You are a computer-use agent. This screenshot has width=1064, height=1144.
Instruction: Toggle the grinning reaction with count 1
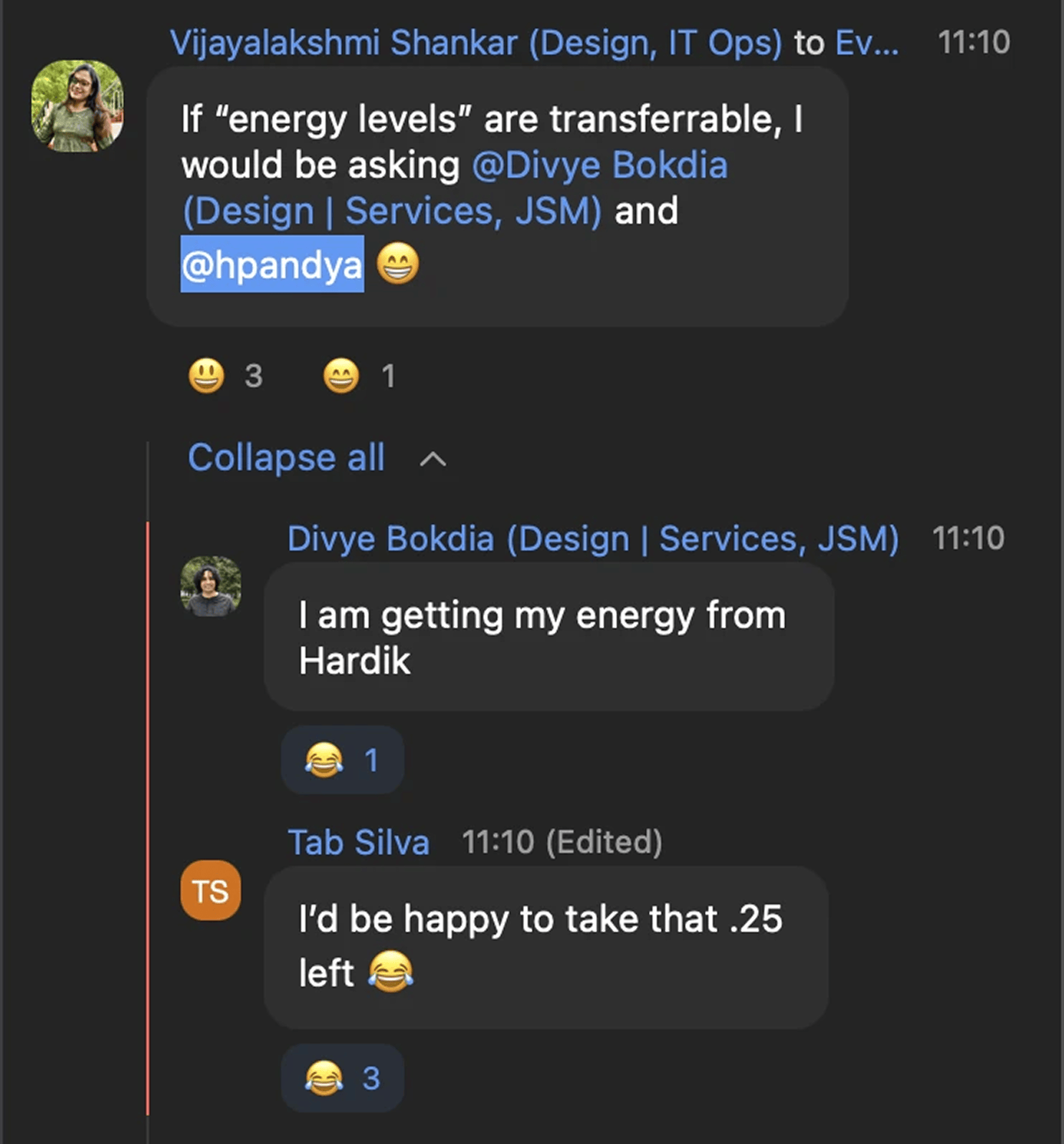coord(358,376)
